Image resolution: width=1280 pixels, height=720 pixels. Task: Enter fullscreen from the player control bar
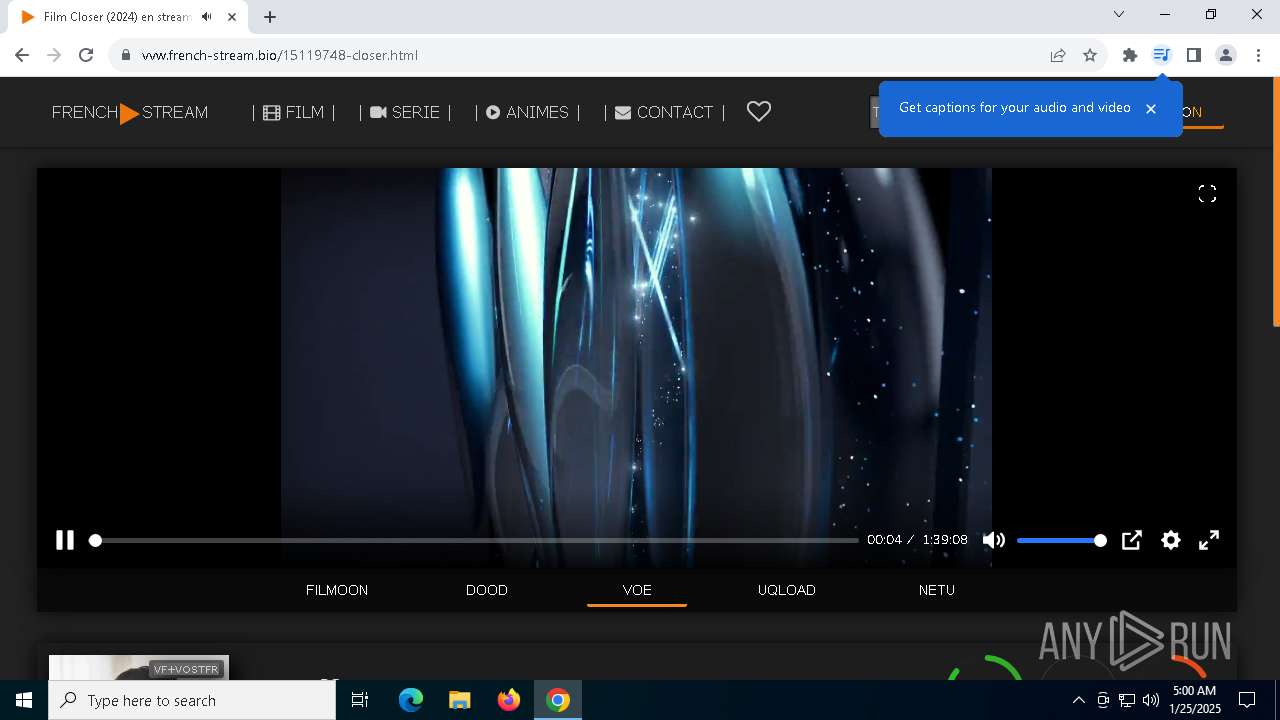pyautogui.click(x=1209, y=540)
